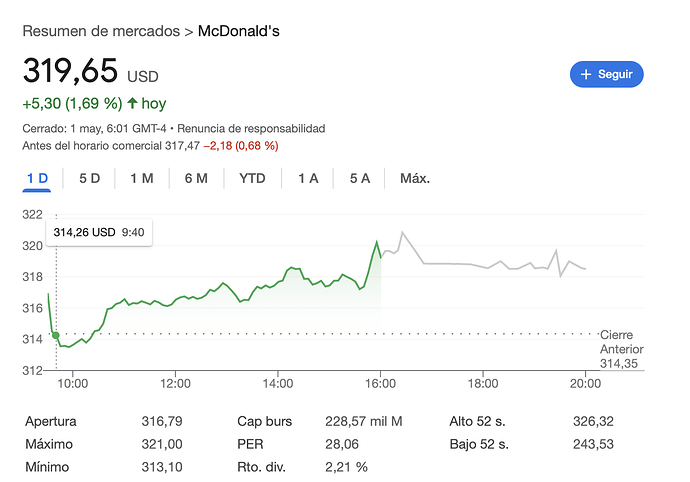Select the YTD tab
This screenshot has height=482, width=690.
(x=252, y=178)
